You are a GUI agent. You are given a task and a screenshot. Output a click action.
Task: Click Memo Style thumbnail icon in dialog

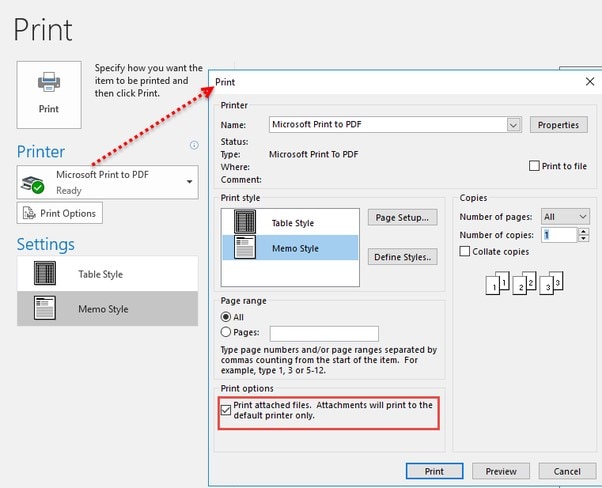(x=245, y=247)
